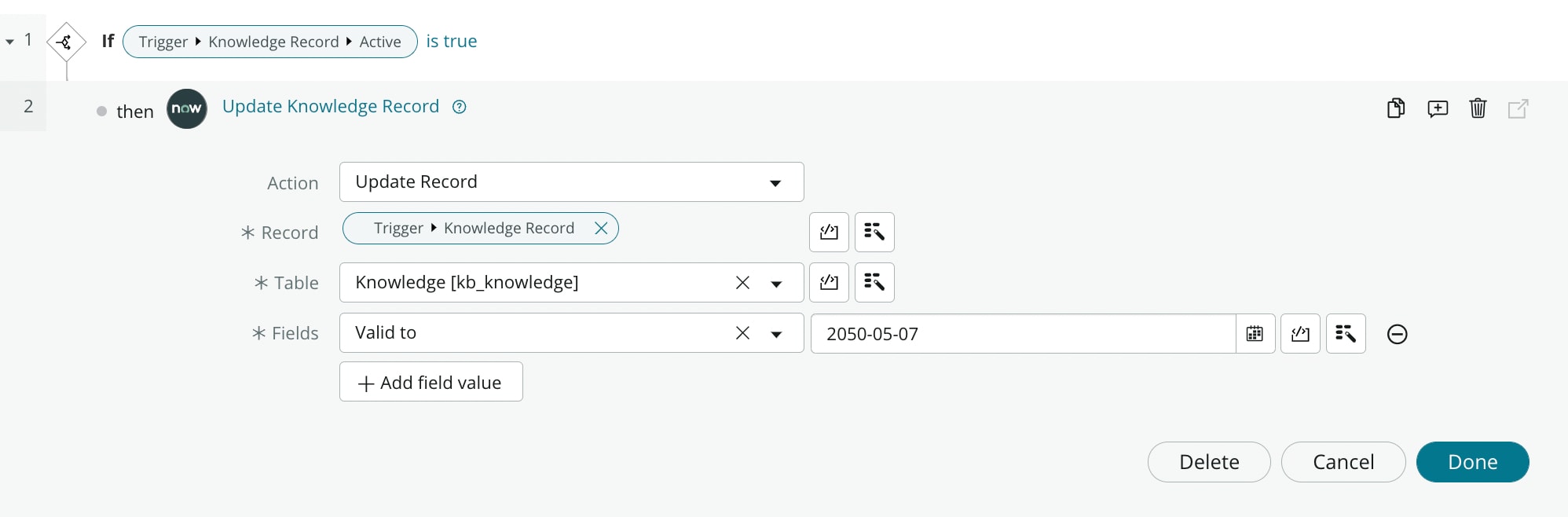Click the trash icon for step 2

click(1478, 108)
